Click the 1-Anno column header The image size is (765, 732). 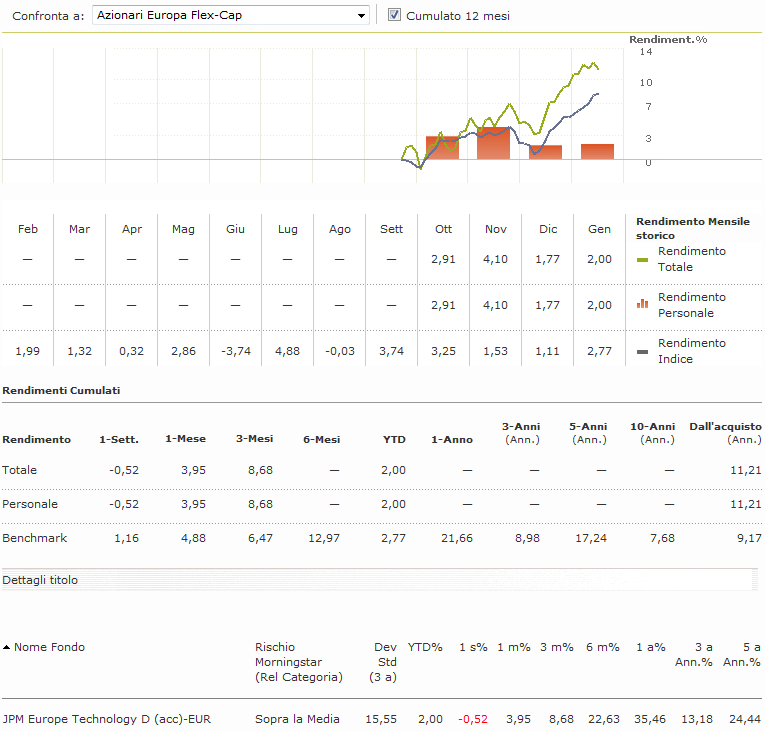tap(452, 439)
